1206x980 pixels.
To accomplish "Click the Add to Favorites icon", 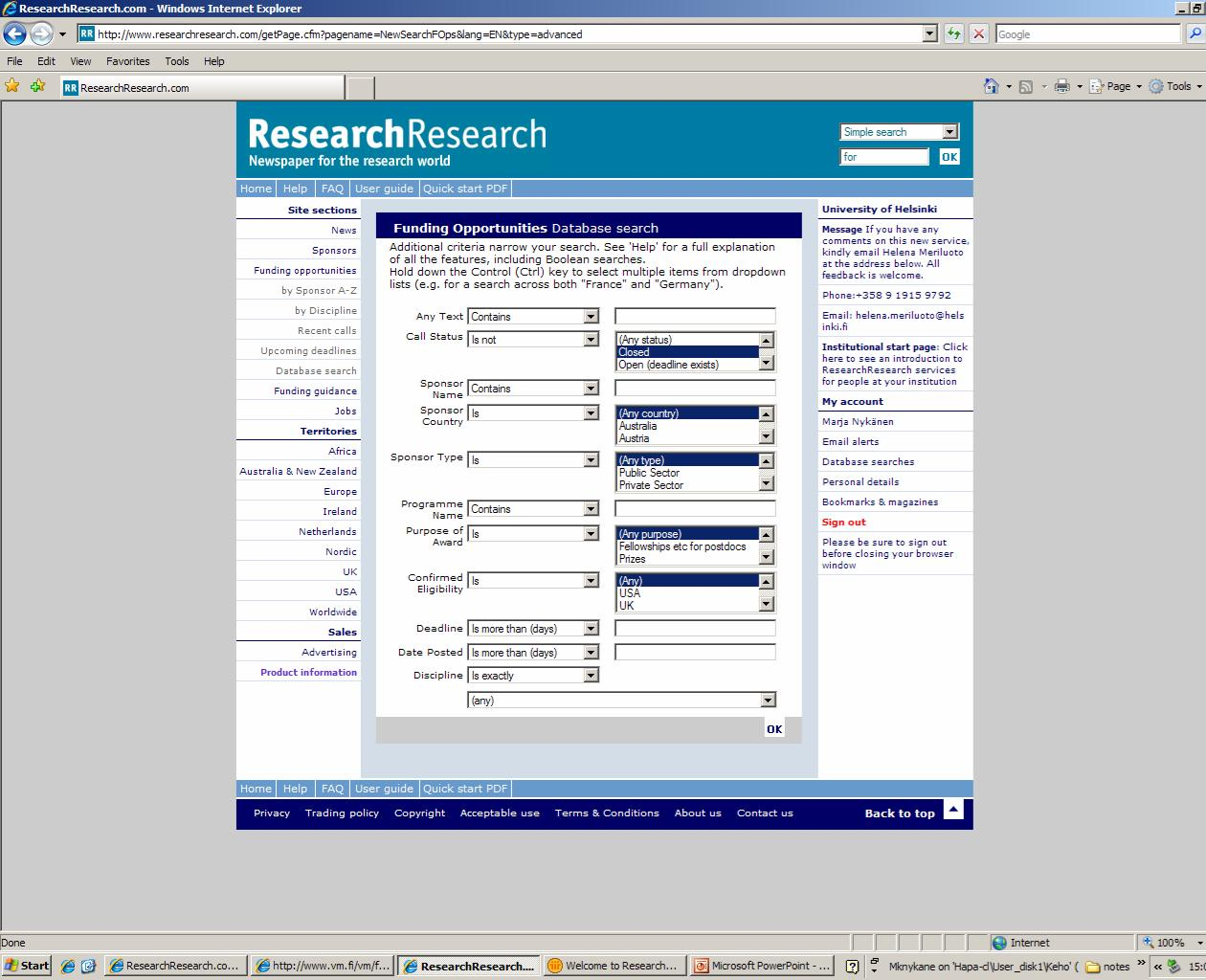I will tap(37, 86).
